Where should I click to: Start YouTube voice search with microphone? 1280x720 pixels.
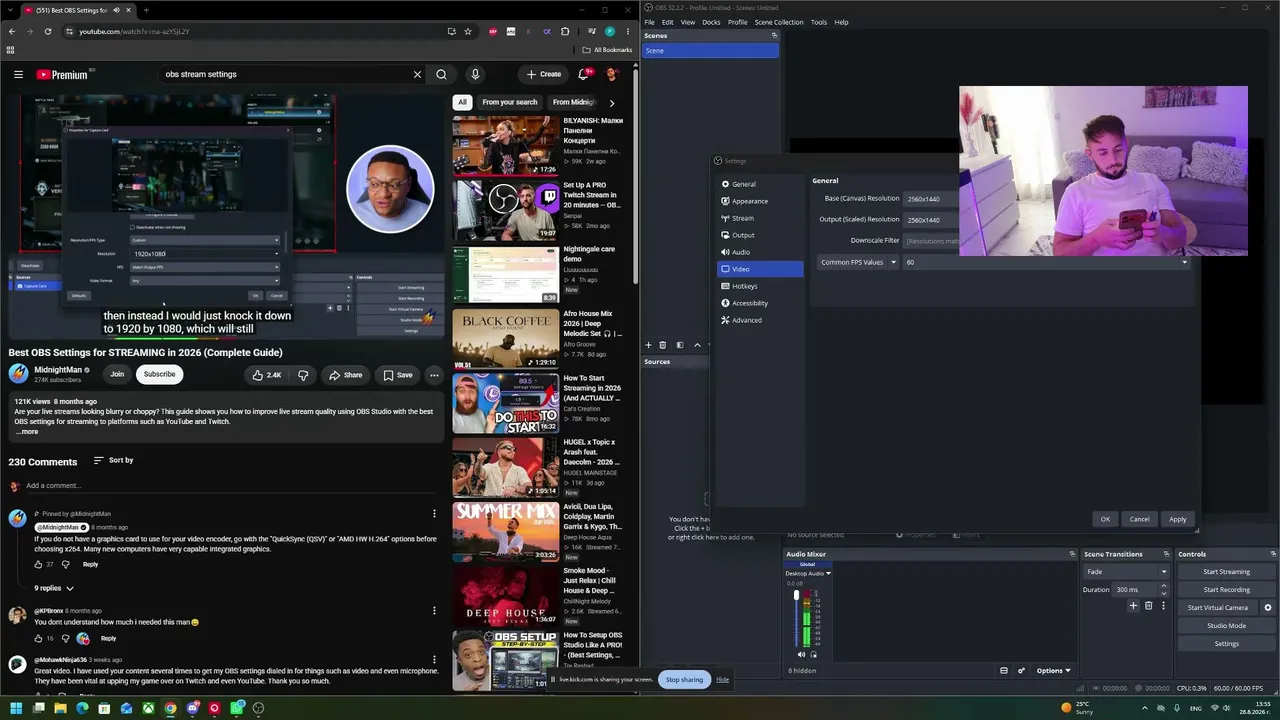475,74
